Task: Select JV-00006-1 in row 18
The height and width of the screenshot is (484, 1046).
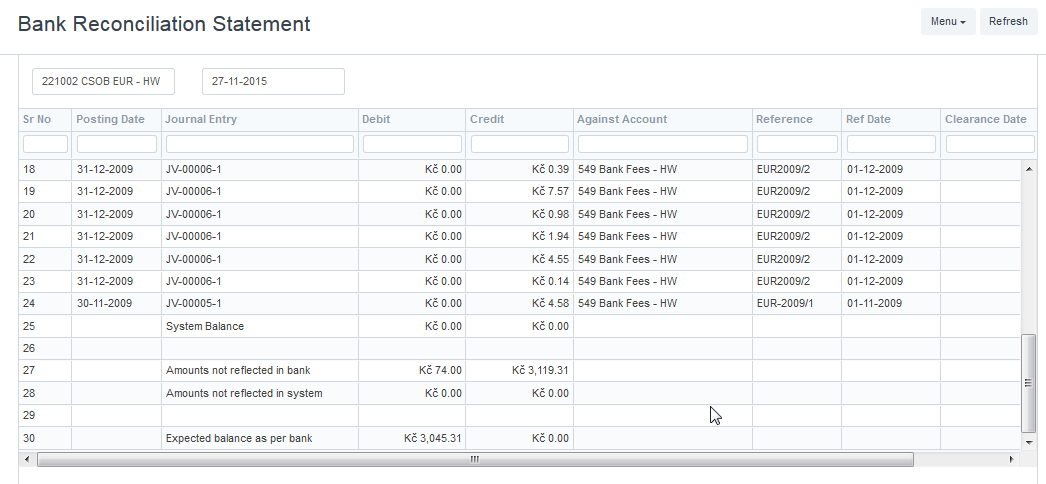Action: [259, 169]
